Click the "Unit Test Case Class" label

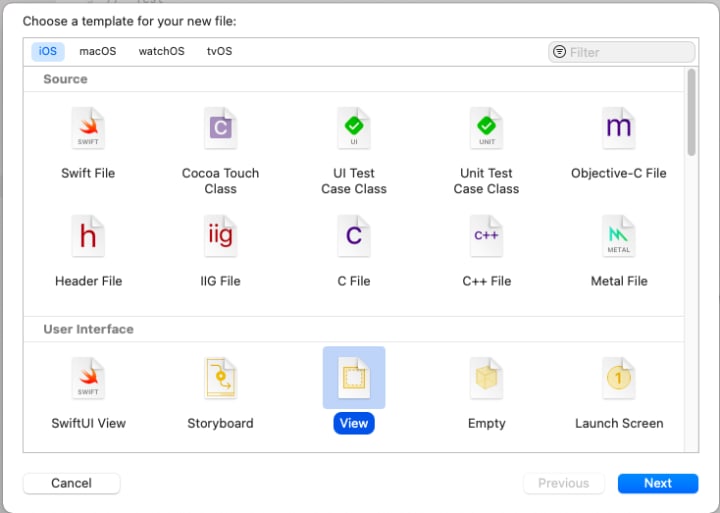[486, 181]
